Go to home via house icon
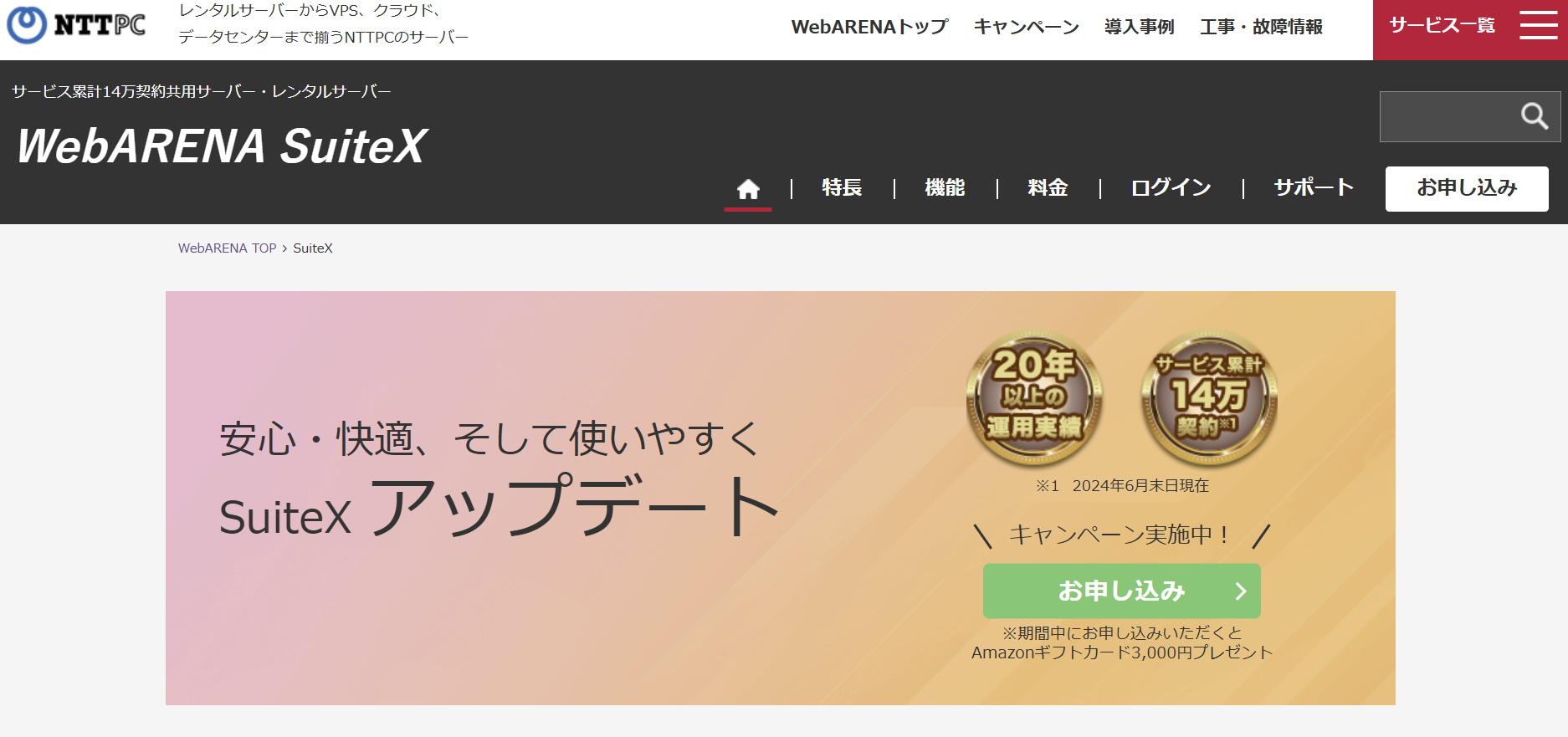The height and width of the screenshot is (737, 1568). tap(748, 189)
